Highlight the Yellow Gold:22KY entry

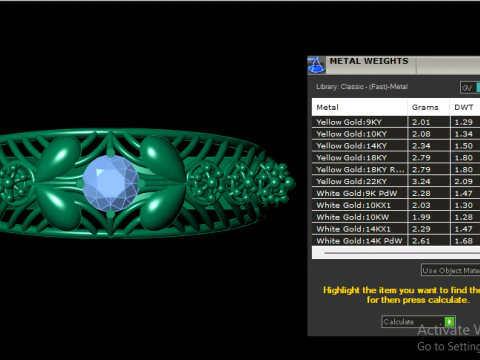coord(396,181)
